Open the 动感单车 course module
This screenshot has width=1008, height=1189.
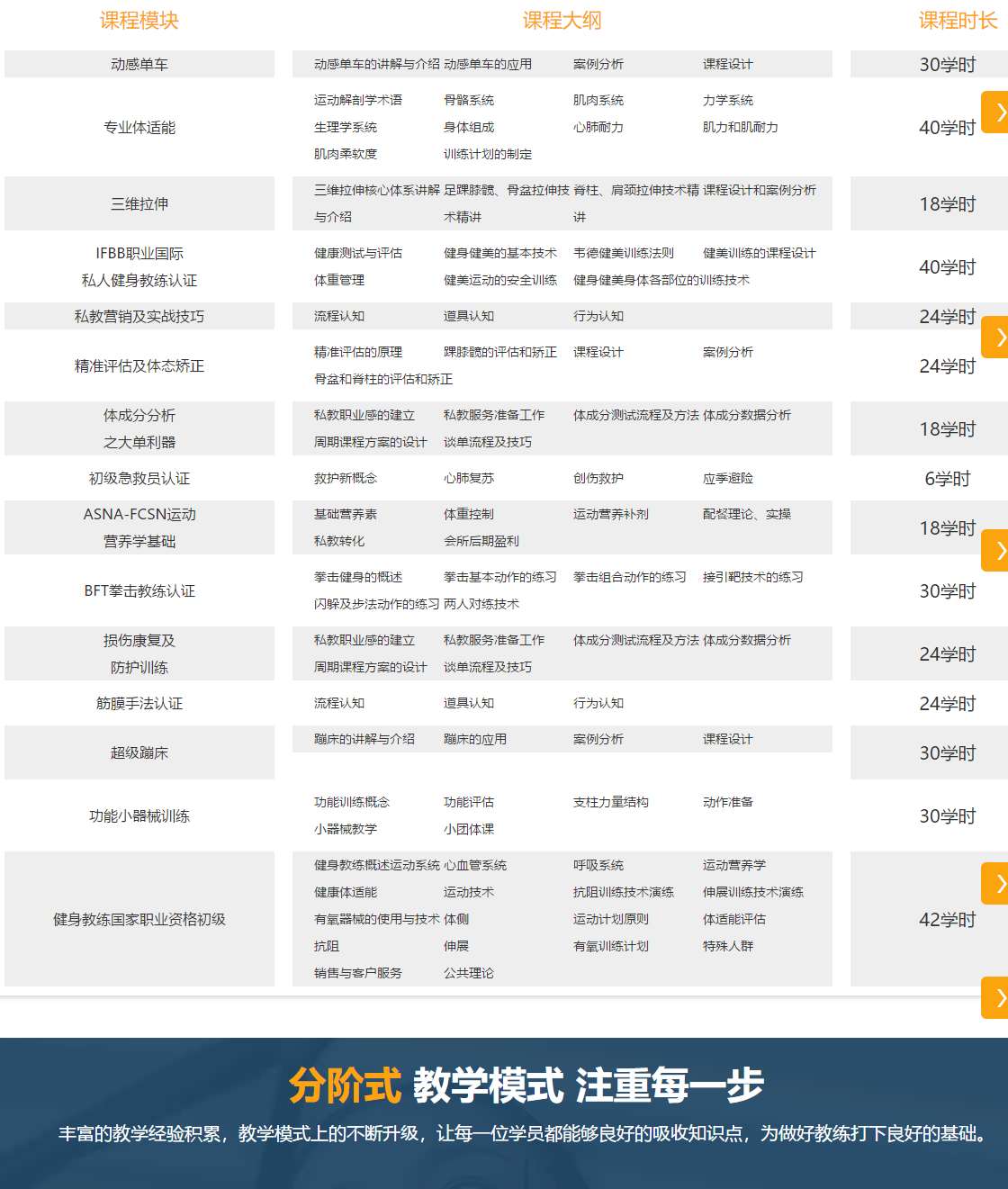(139, 65)
